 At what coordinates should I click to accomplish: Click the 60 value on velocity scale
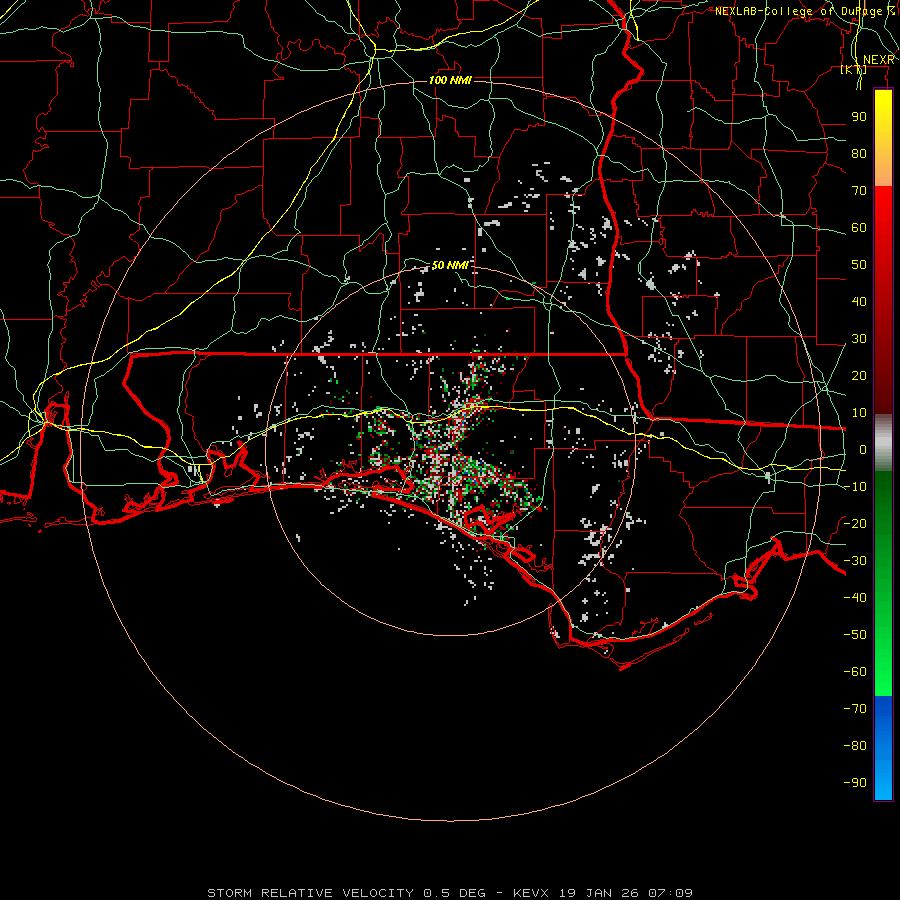click(859, 228)
